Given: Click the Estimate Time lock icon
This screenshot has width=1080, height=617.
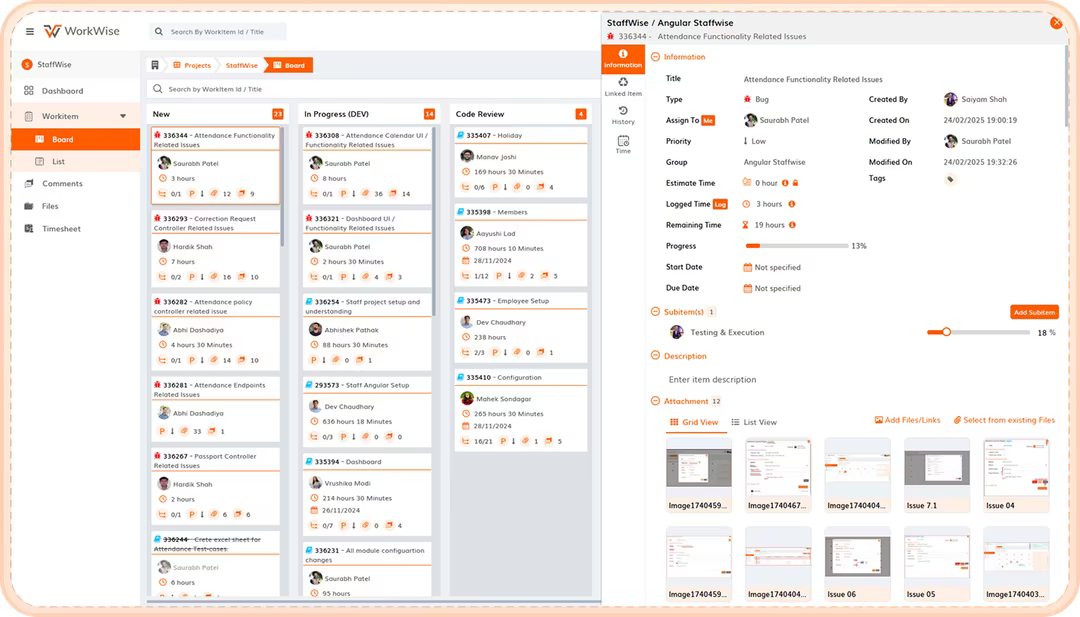Looking at the screenshot, I should click(x=796, y=183).
